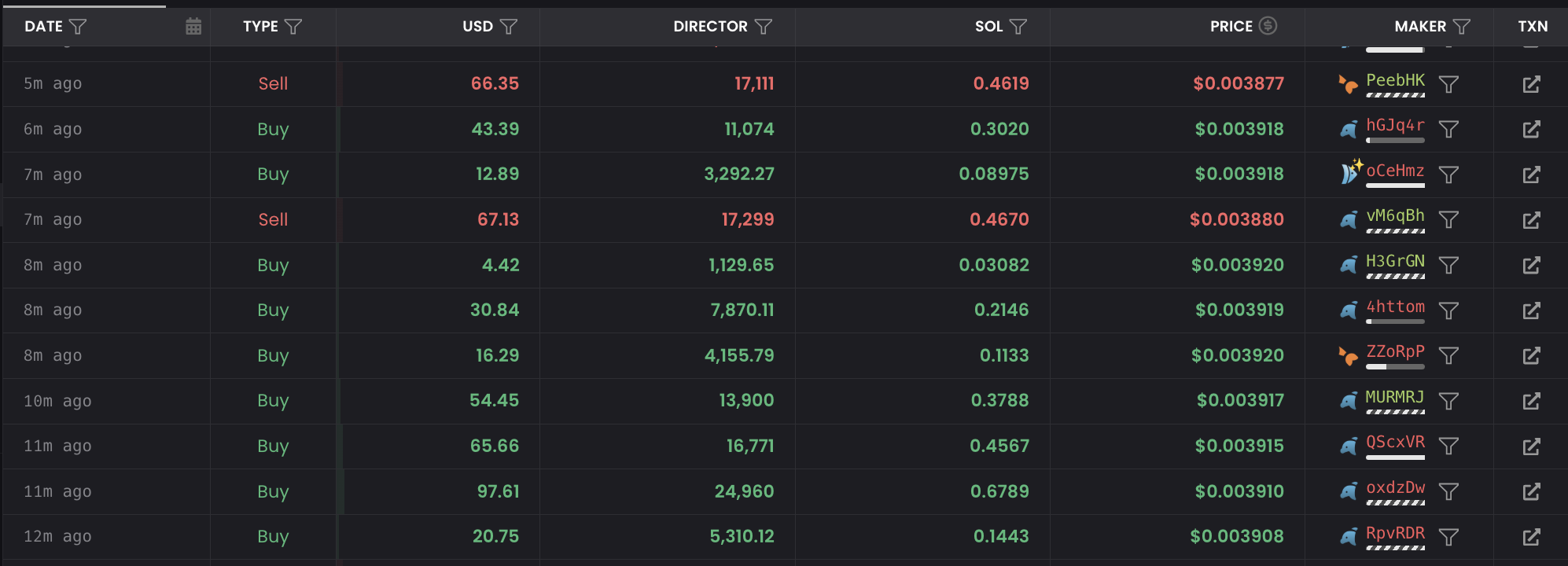Toggle PRICE currency with dollar icon
1568x566 pixels.
click(x=1268, y=26)
